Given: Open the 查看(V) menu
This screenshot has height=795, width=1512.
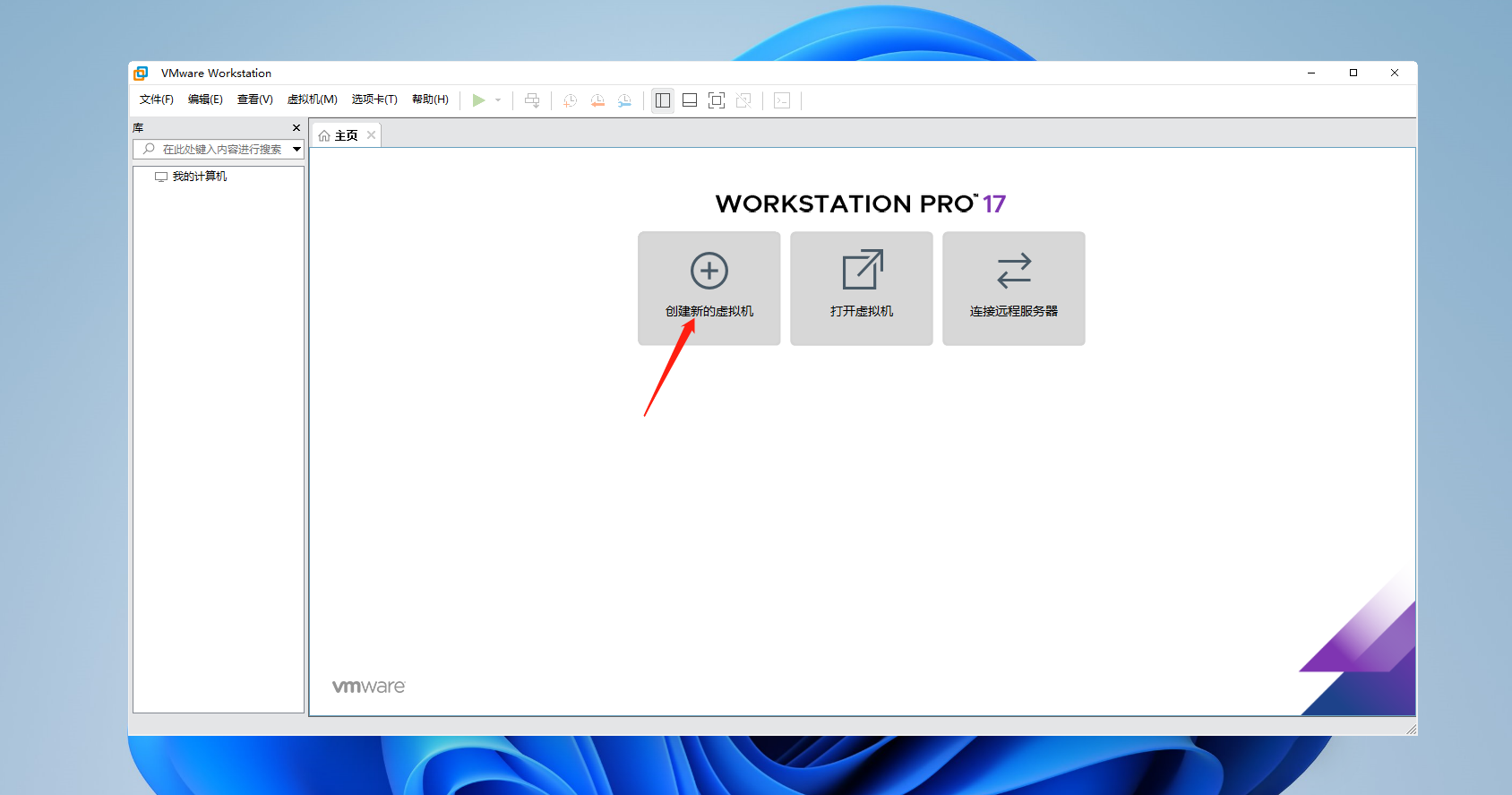Looking at the screenshot, I should [x=255, y=99].
